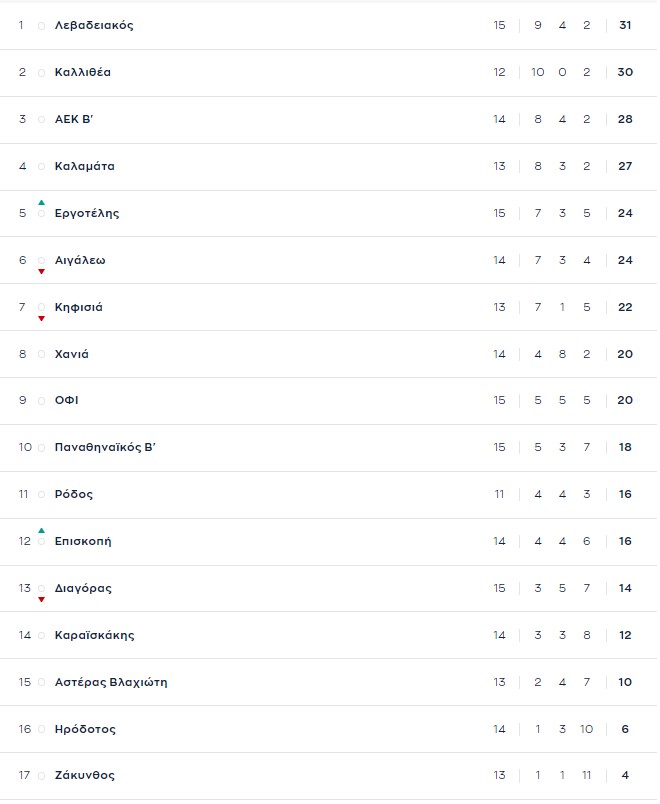The height and width of the screenshot is (804, 660).
Task: Go to the Ρόδος team page
Action: click(x=74, y=495)
